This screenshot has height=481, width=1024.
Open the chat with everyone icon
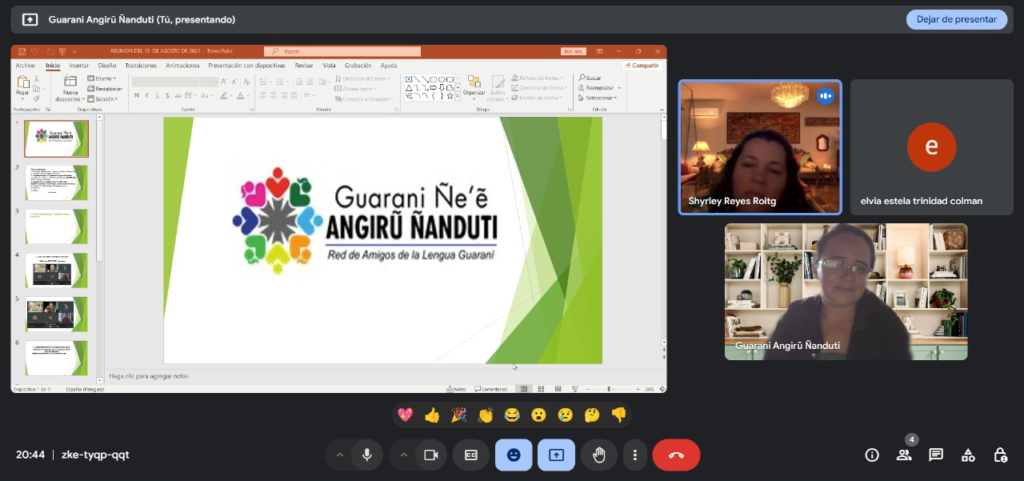(936, 455)
